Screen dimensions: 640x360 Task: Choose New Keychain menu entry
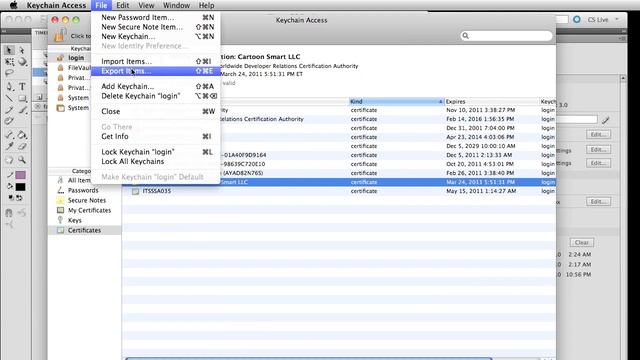(156, 36)
